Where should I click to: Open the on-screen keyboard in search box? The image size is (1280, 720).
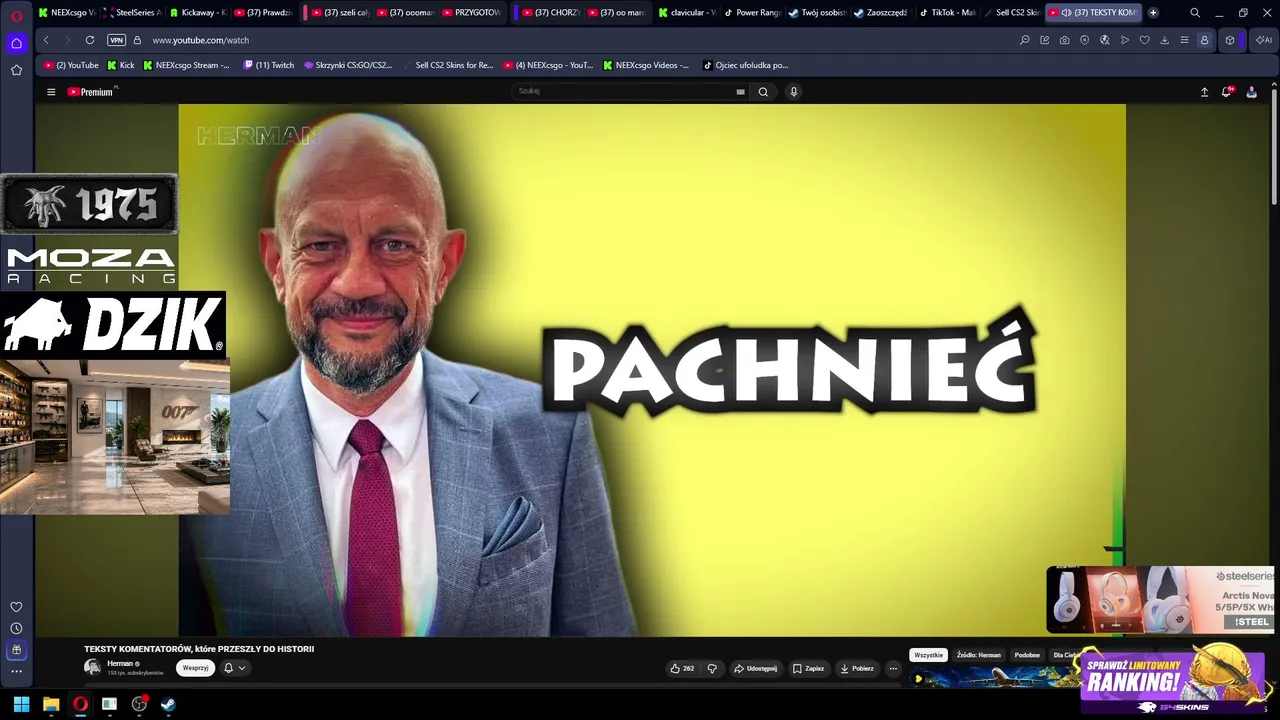pos(740,92)
